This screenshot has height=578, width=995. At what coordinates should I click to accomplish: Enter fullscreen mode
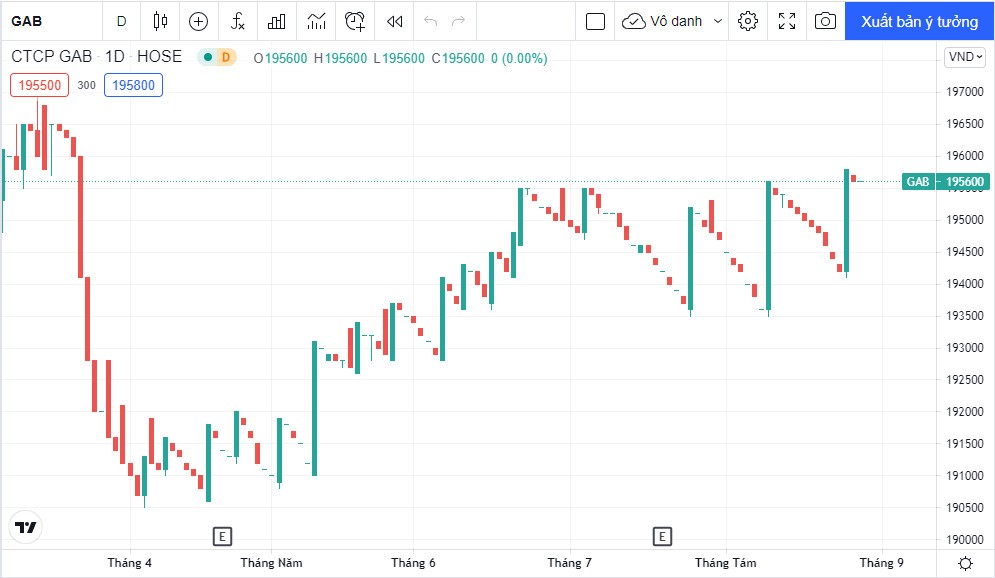[787, 21]
